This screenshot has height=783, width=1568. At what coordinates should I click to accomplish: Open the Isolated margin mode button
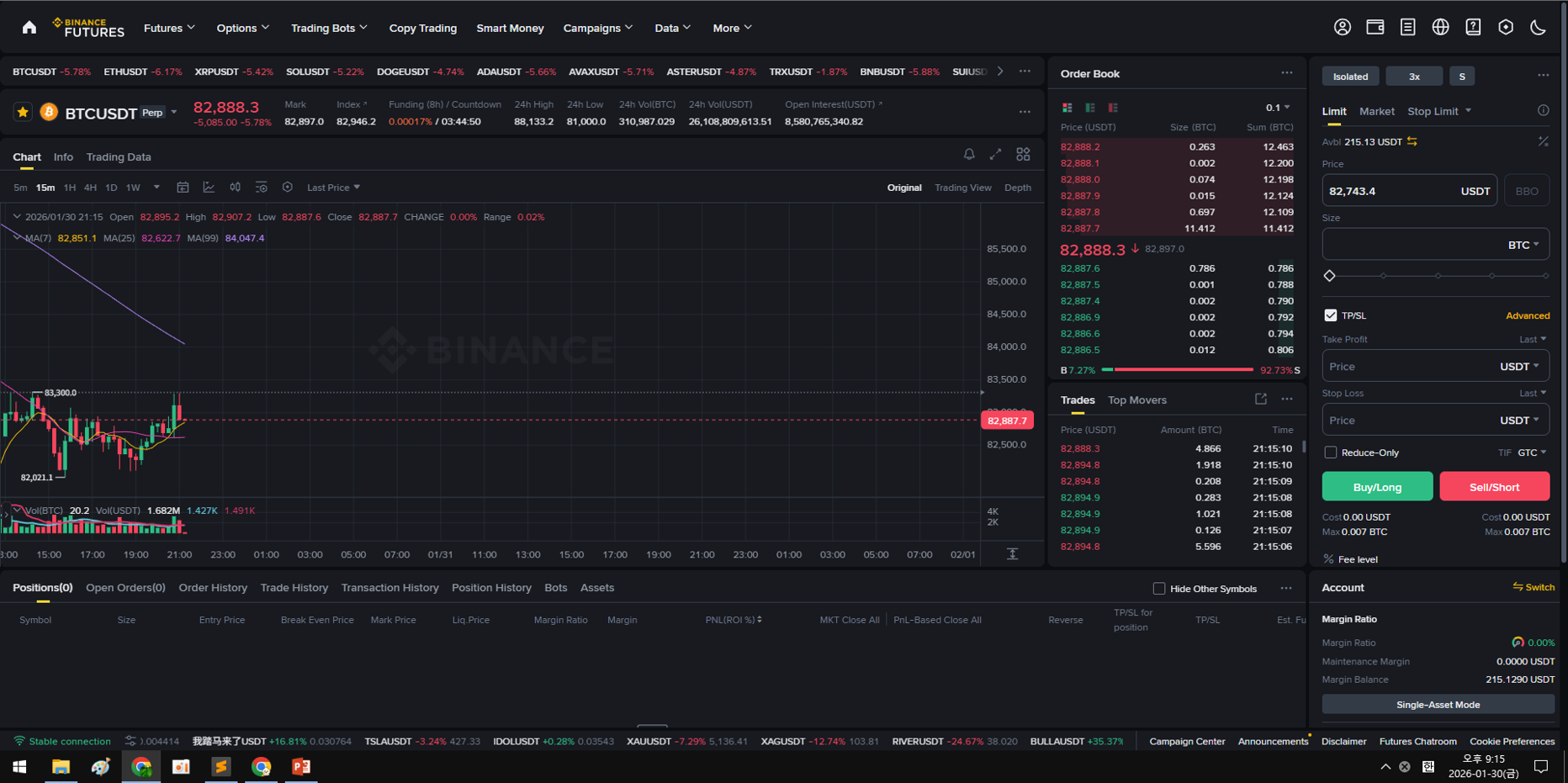[x=1350, y=77]
